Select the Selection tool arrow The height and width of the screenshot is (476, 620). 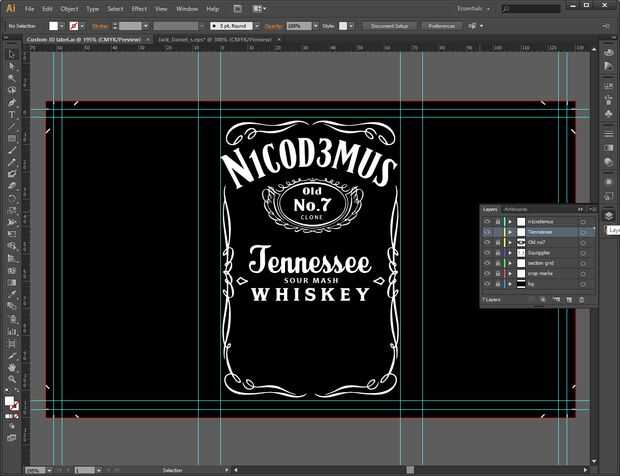(x=12, y=54)
